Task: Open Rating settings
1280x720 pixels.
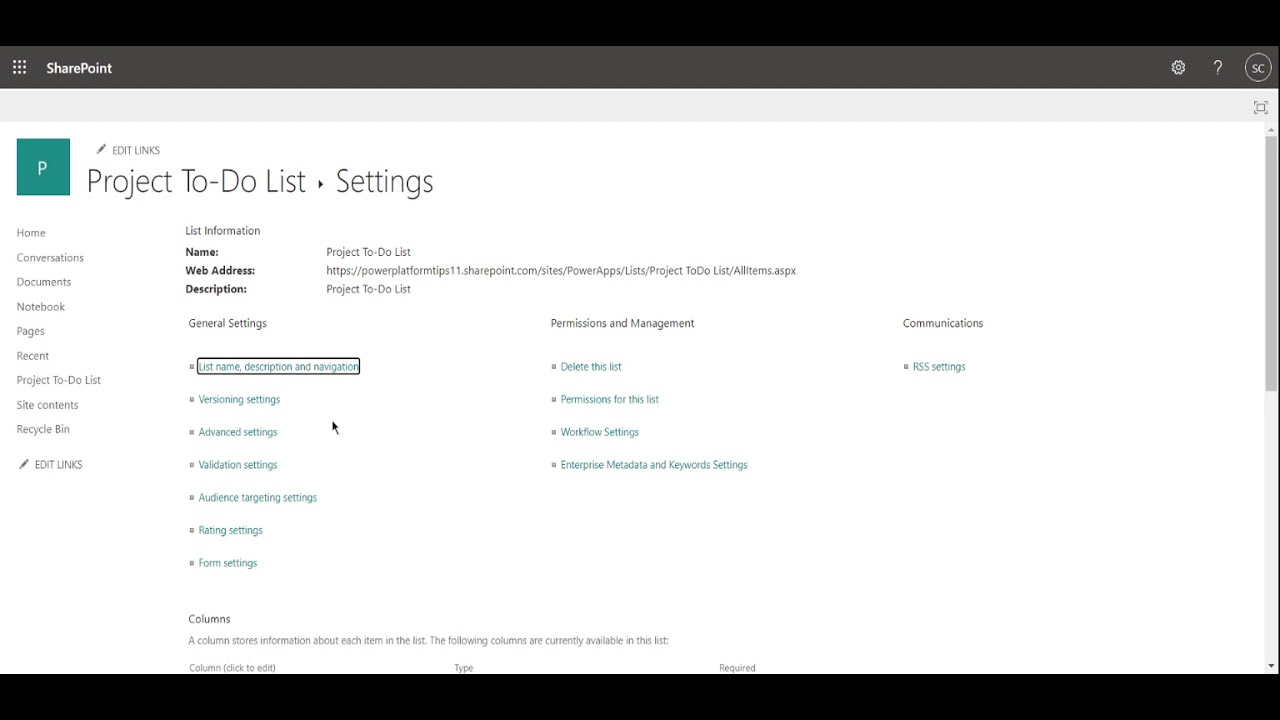Action: click(x=230, y=530)
